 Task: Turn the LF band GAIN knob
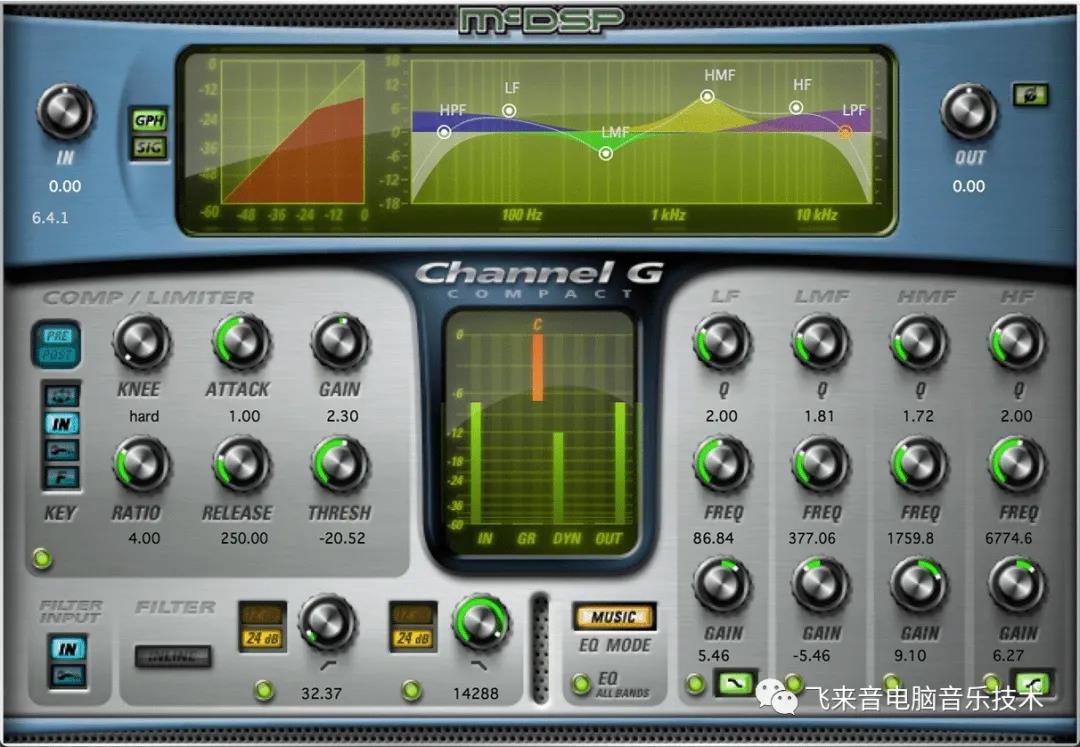[x=722, y=587]
